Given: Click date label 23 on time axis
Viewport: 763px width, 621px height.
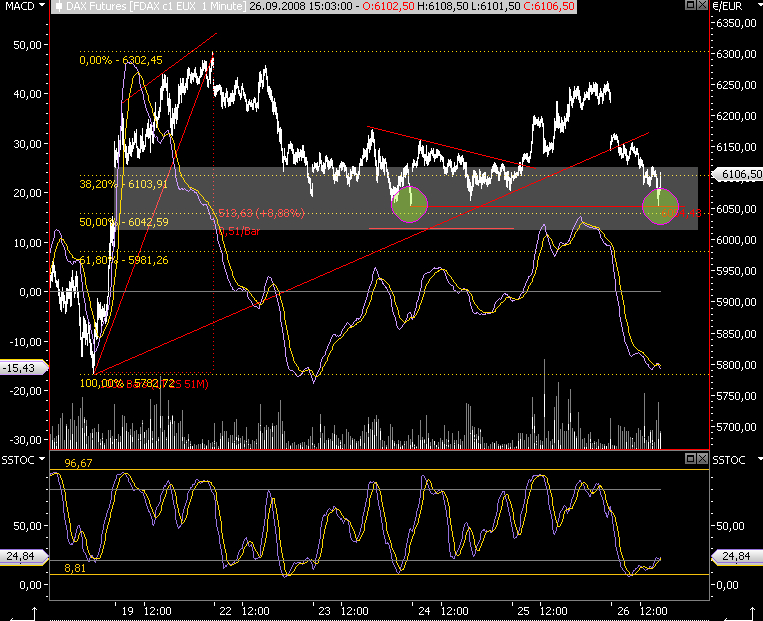Looking at the screenshot, I should [324, 611].
